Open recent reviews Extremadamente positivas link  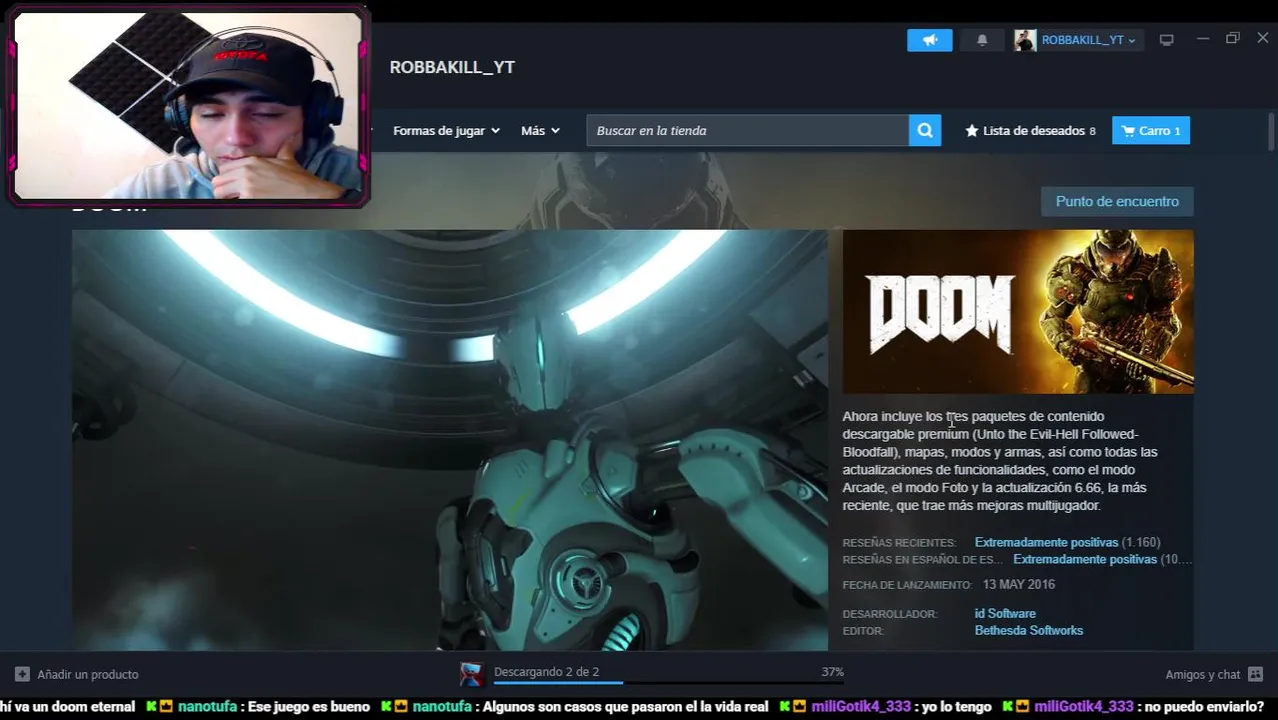(x=1046, y=542)
